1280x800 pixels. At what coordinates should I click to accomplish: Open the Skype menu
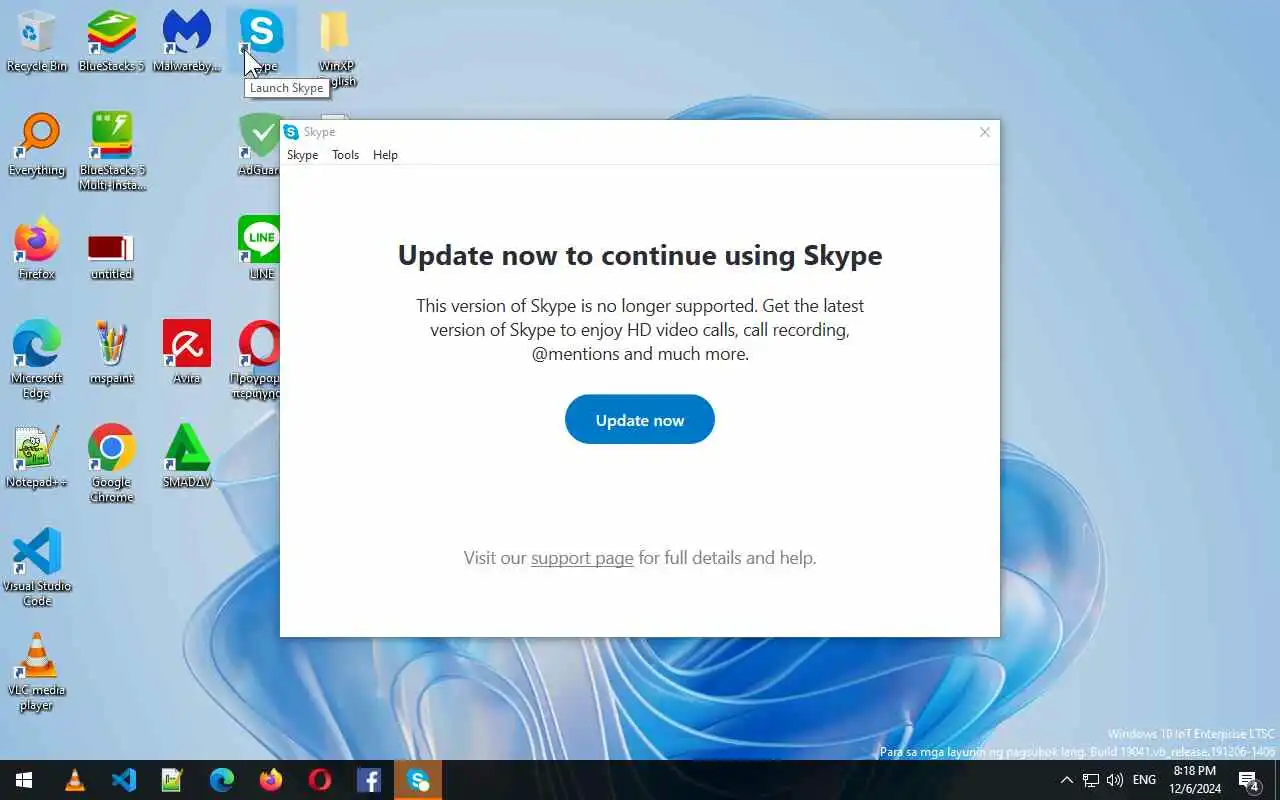(x=302, y=155)
